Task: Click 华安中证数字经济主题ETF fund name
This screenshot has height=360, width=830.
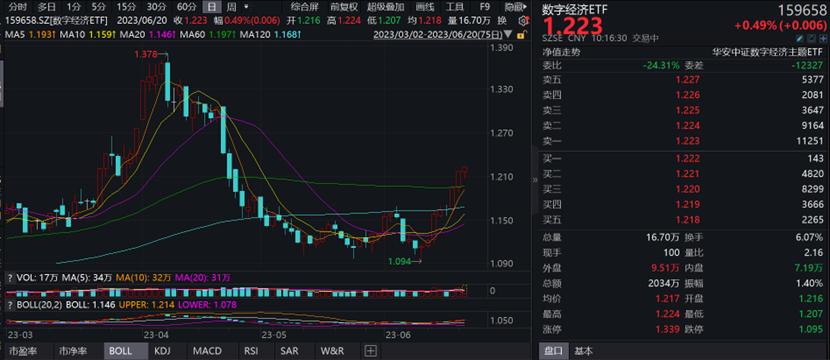Action: (x=768, y=52)
